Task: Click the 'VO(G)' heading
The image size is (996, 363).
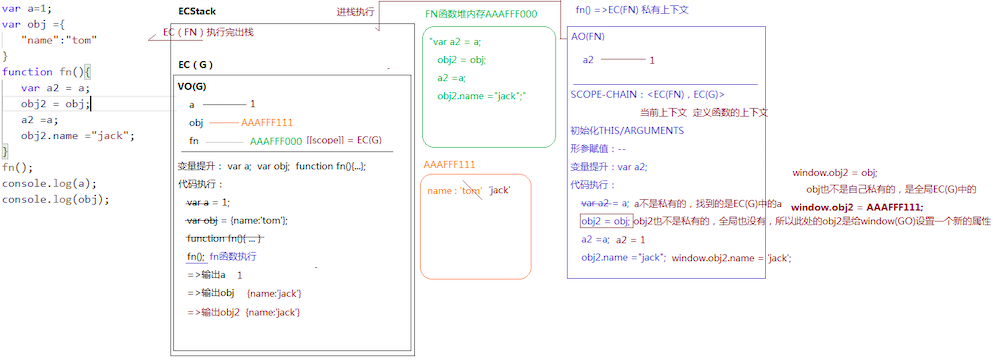Action: coord(192,87)
